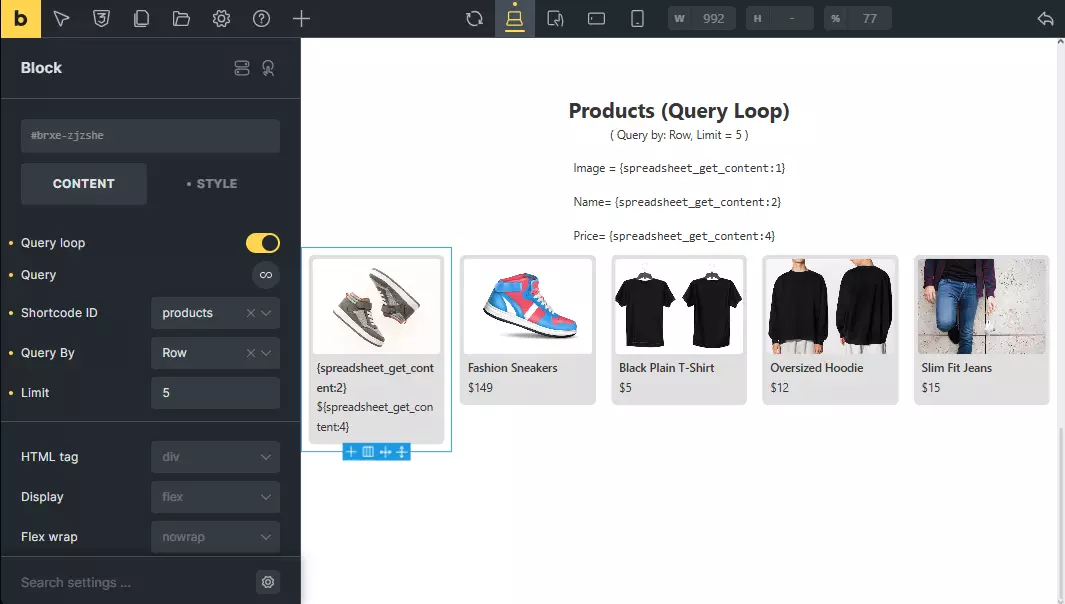Viewport: 1065px width, 604px height.
Task: Expand the Query By dropdown
Action: click(266, 353)
